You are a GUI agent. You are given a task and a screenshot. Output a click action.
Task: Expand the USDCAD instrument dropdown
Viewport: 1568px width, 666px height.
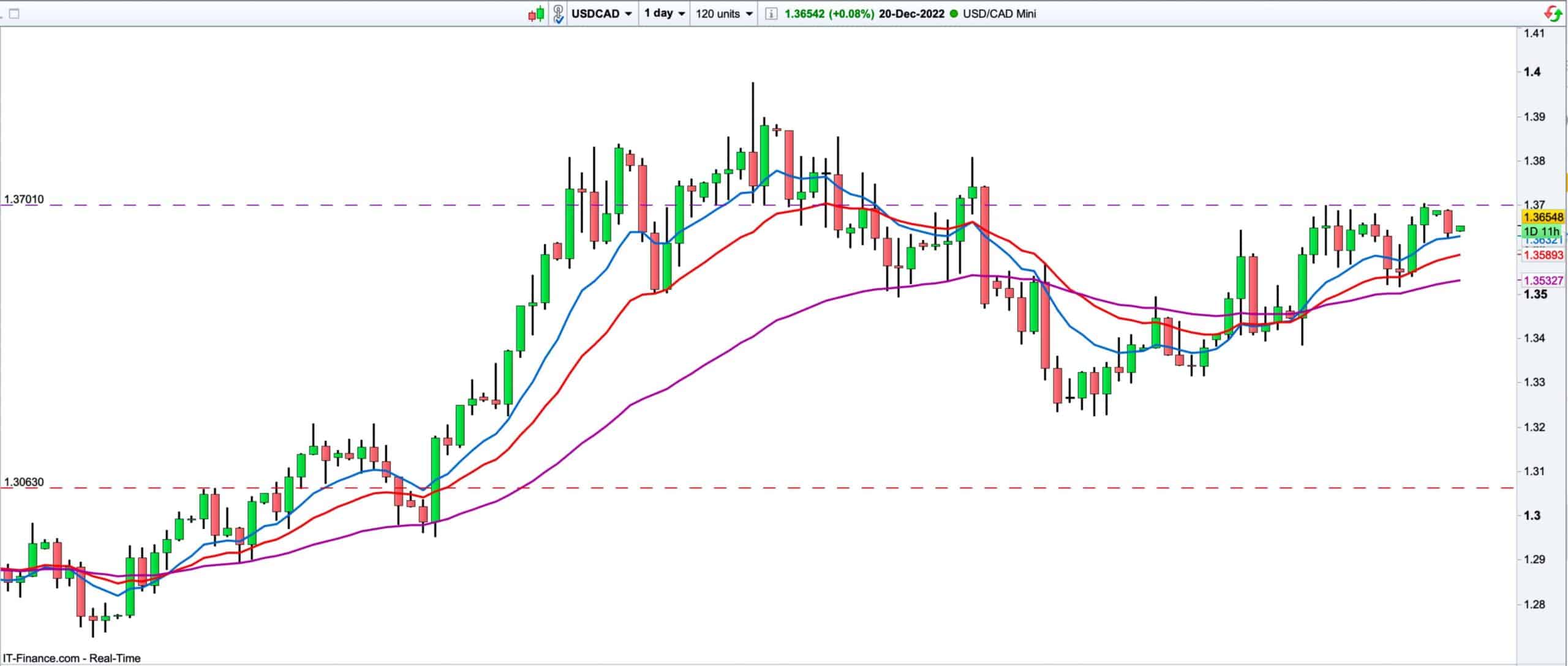[601, 13]
